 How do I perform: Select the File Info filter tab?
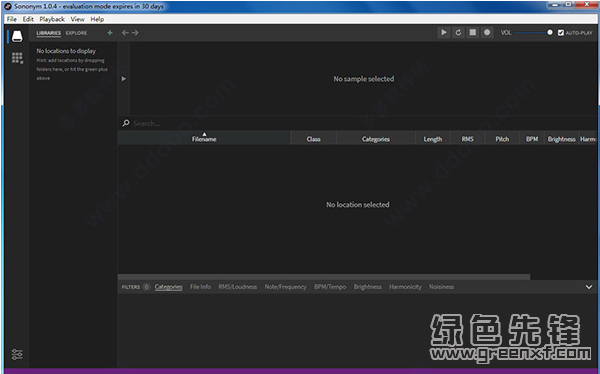[x=201, y=287]
